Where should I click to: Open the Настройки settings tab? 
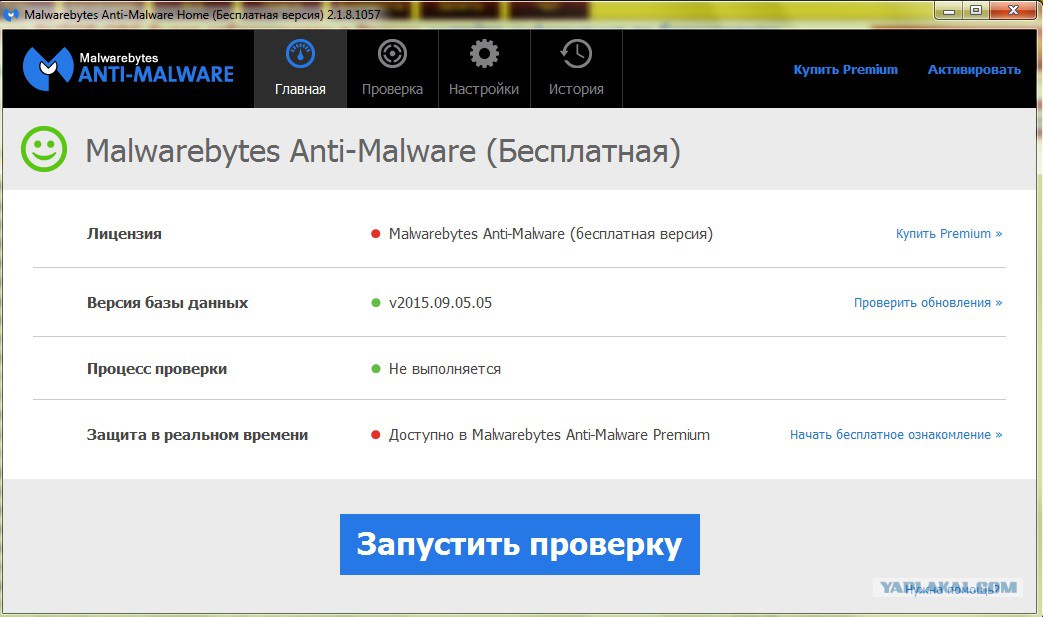pyautogui.click(x=484, y=68)
